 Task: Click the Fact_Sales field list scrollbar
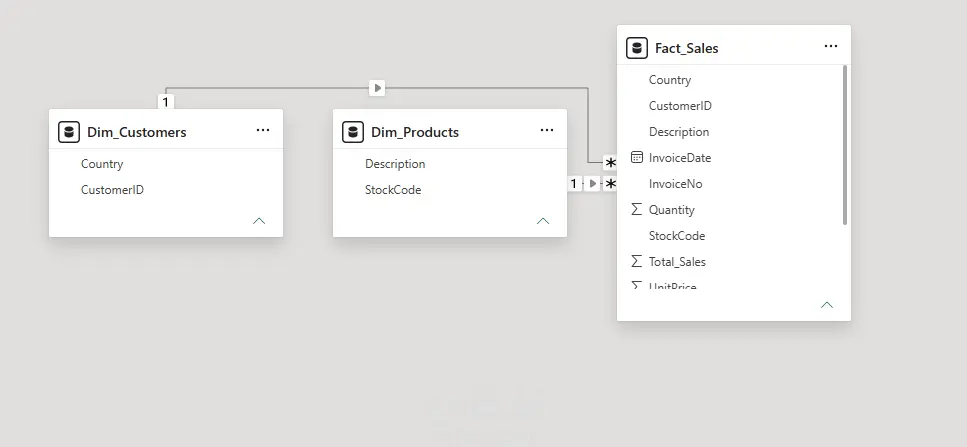click(x=845, y=145)
